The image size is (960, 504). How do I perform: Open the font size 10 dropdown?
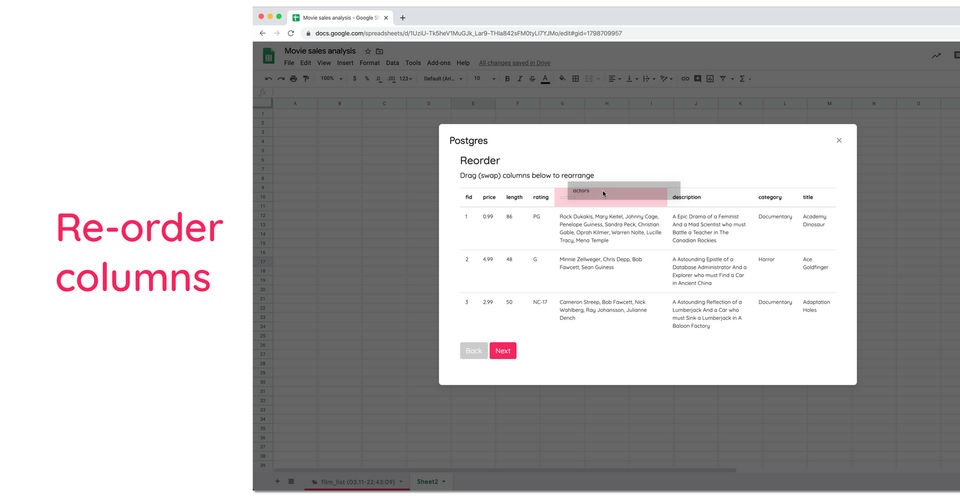[x=484, y=78]
